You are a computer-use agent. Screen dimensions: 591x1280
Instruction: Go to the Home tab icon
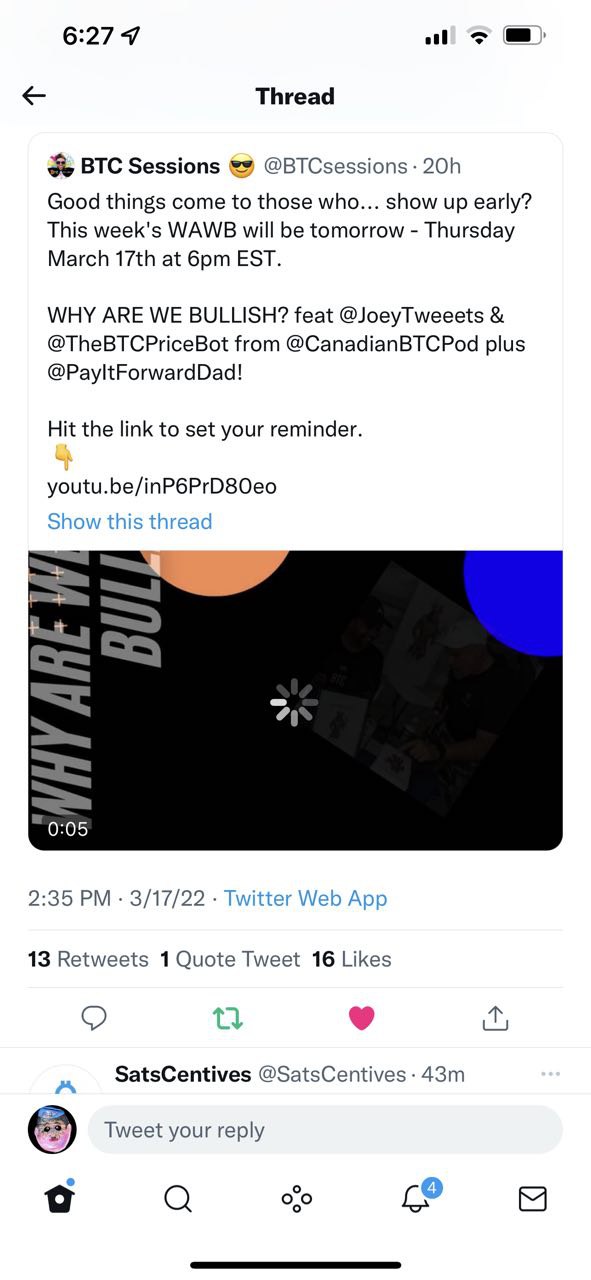pos(60,1197)
